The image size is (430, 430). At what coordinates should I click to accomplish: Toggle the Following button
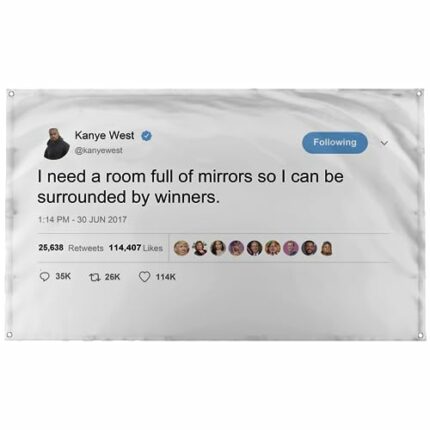(335, 142)
